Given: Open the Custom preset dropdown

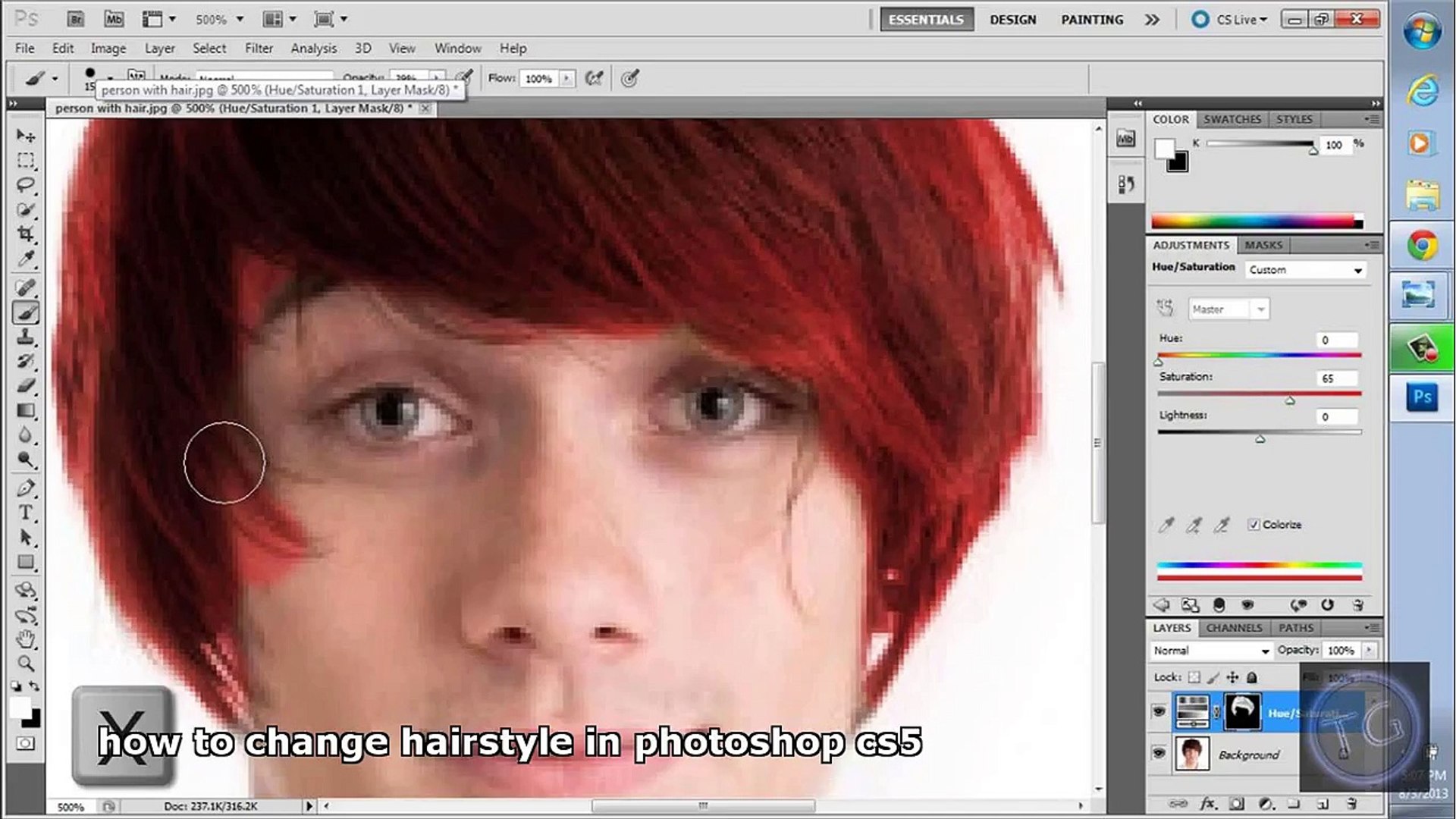Looking at the screenshot, I should click(1305, 270).
